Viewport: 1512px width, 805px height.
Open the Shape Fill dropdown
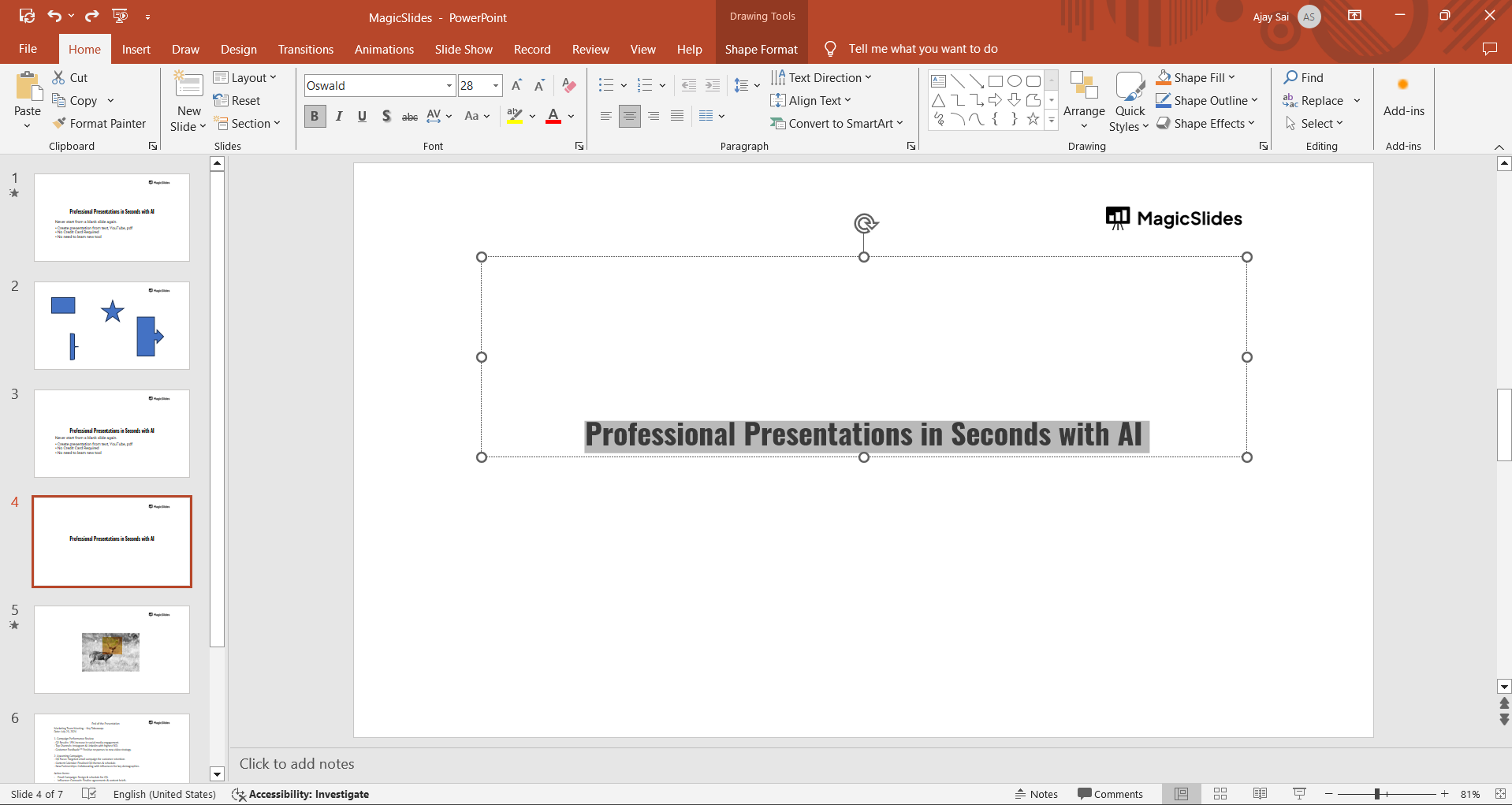[1231, 77]
